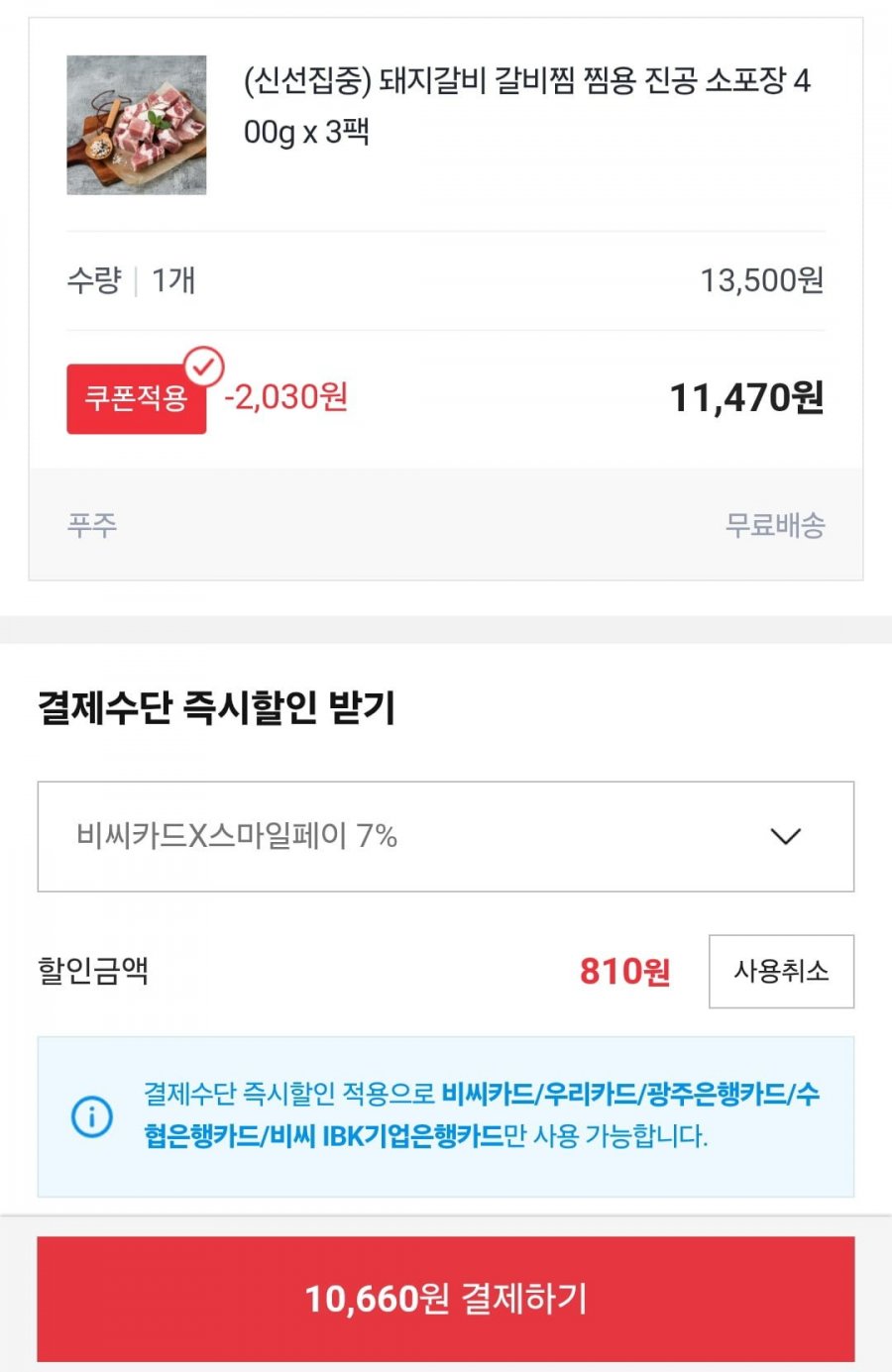Tap the blue info circle icon
892x1372 pixels.
pos(92,1116)
